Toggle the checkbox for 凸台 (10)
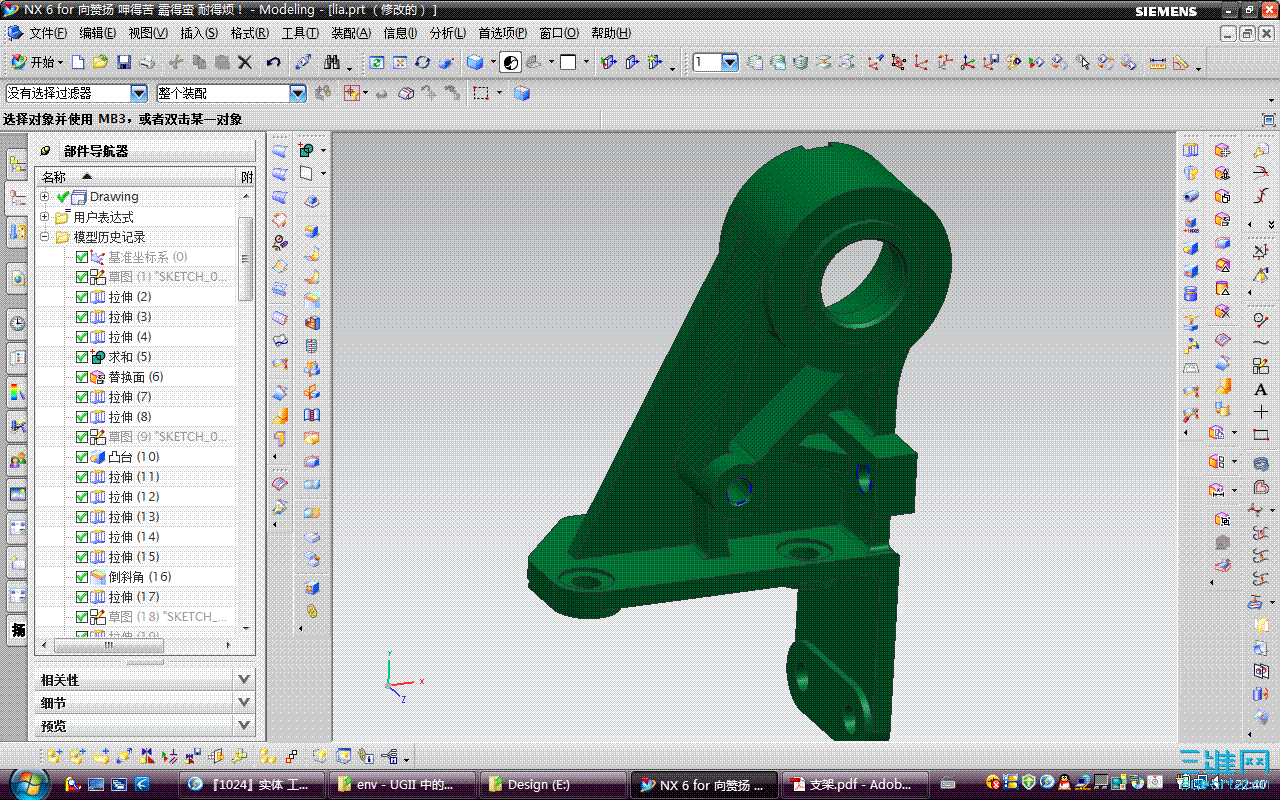Viewport: 1280px width, 800px height. [x=82, y=457]
